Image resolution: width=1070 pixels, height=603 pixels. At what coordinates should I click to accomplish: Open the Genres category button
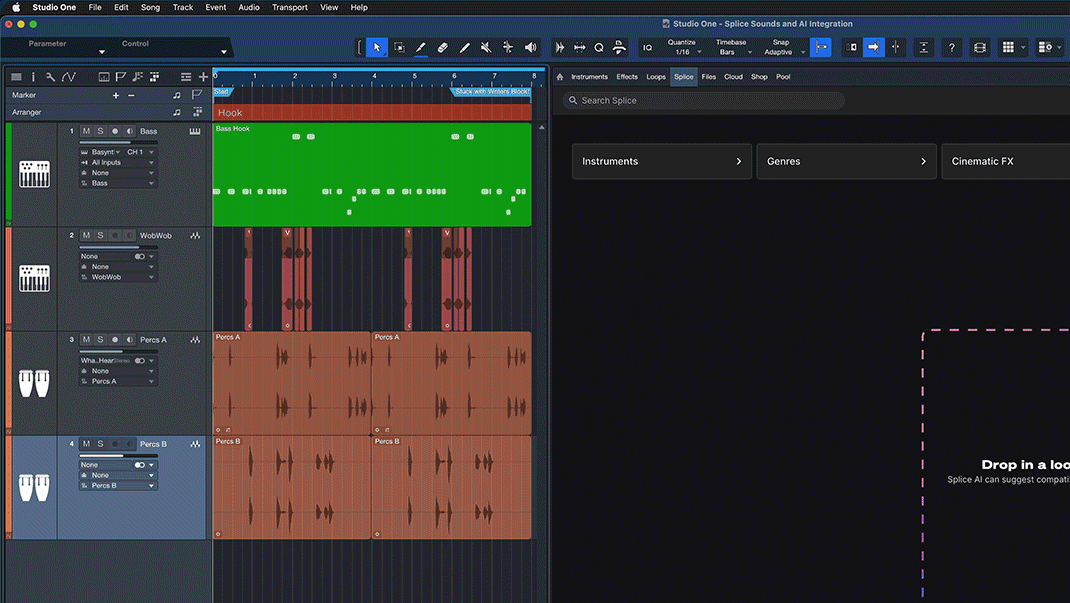[x=846, y=161]
